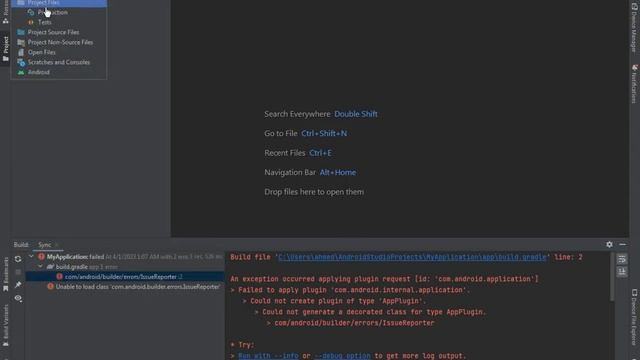Image resolution: width=640 pixels, height=360 pixels.
Task: Choose Project Non-Source Files view
Action: 59,42
